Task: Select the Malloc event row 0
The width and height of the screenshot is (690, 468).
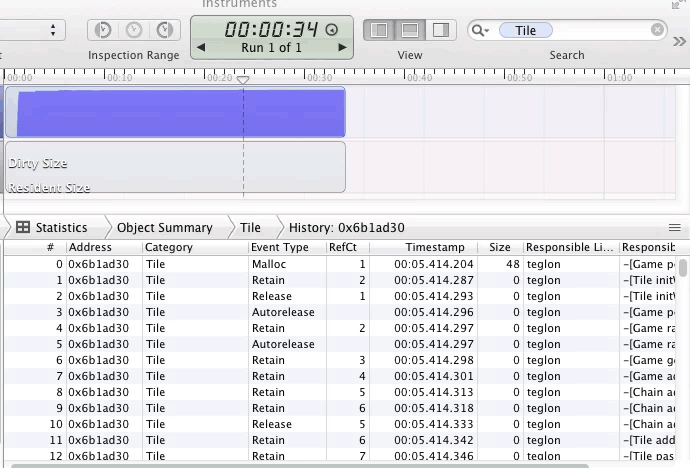Action: pyautogui.click(x=340, y=264)
